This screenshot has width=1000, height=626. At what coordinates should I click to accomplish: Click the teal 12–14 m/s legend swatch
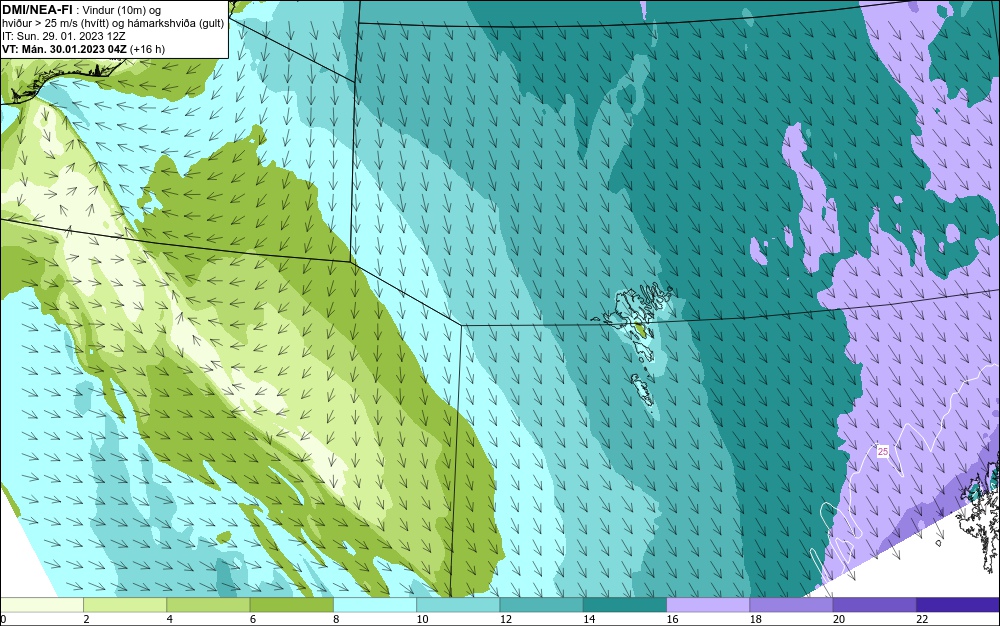pyautogui.click(x=541, y=605)
